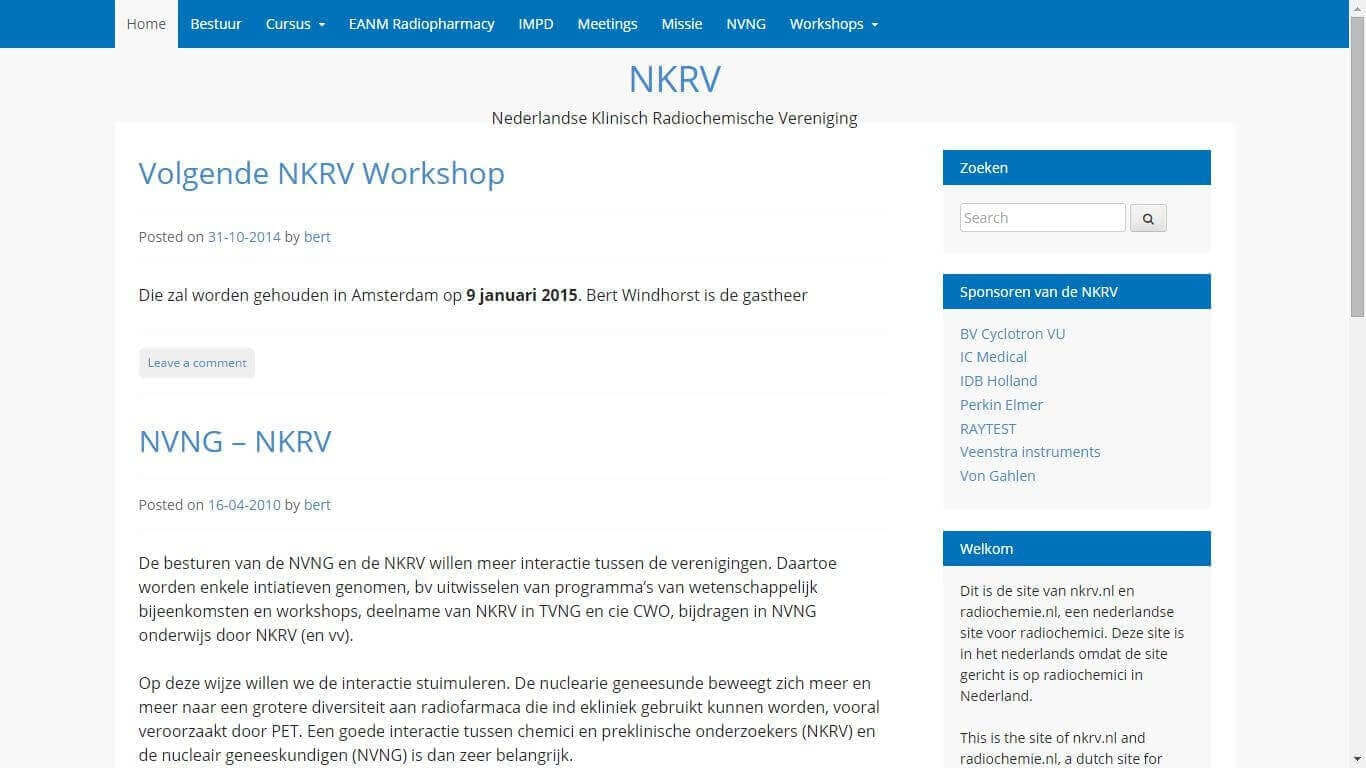1366x768 pixels.
Task: Open the Perkin Elmer sponsor page
Action: tap(1001, 404)
